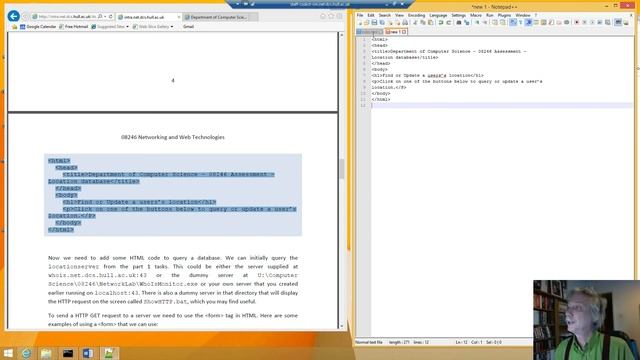Open the Gmail favorites link

tap(188, 27)
